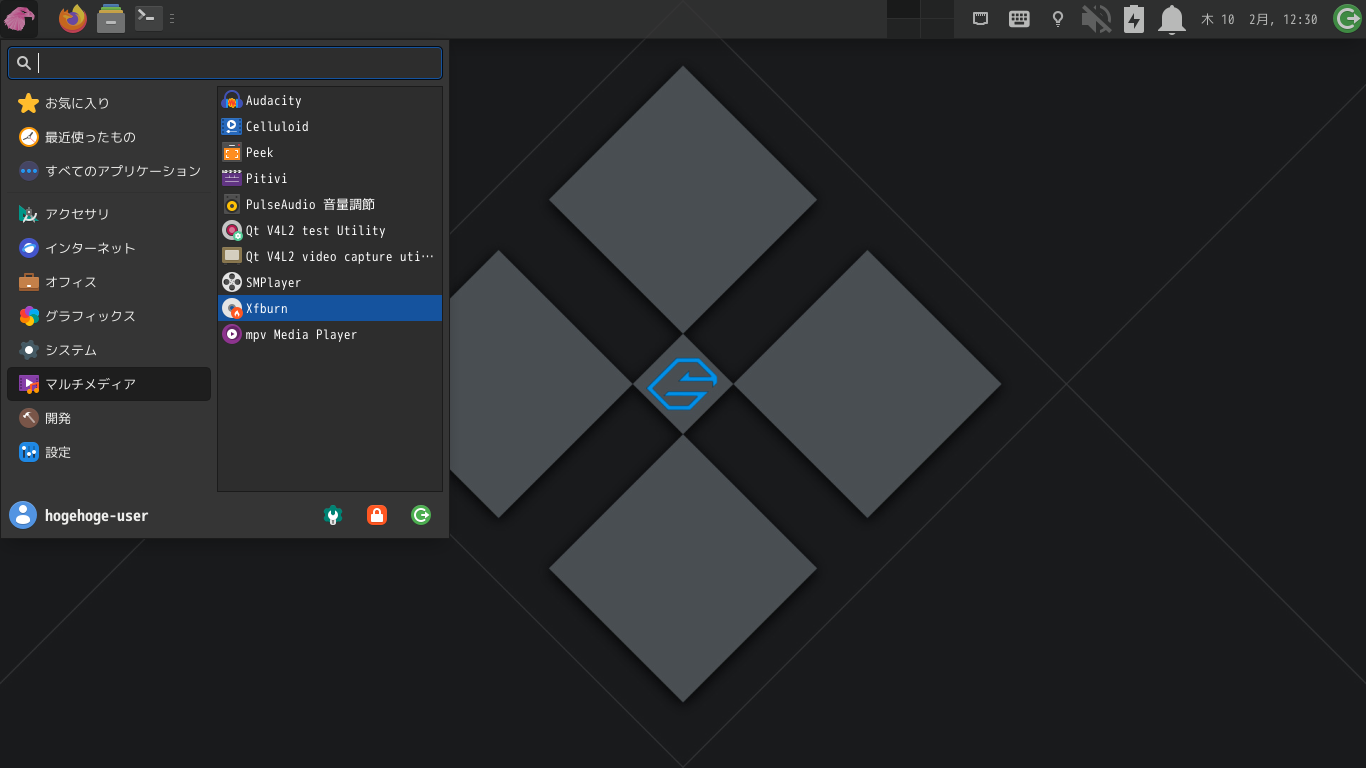Toggle the application menu bird button
The height and width of the screenshot is (768, 1366).
click(x=19, y=19)
